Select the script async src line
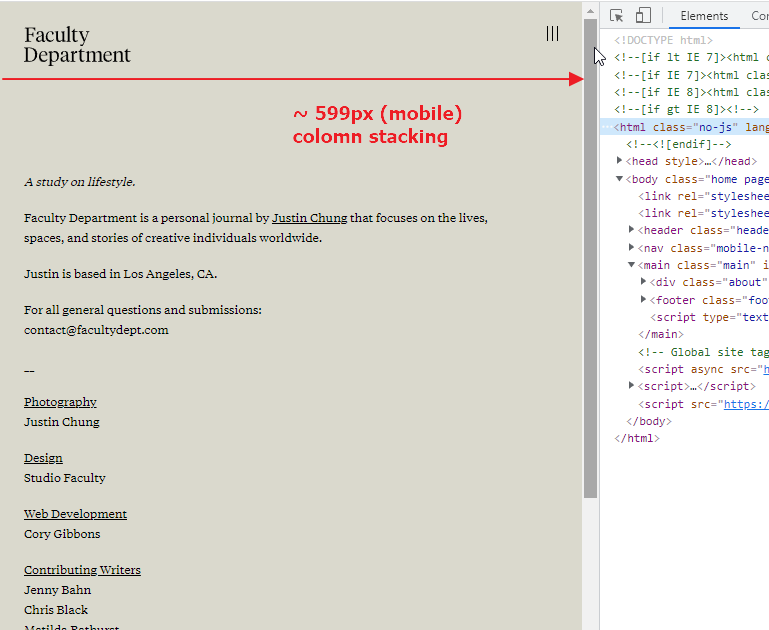 pyautogui.click(x=703, y=369)
